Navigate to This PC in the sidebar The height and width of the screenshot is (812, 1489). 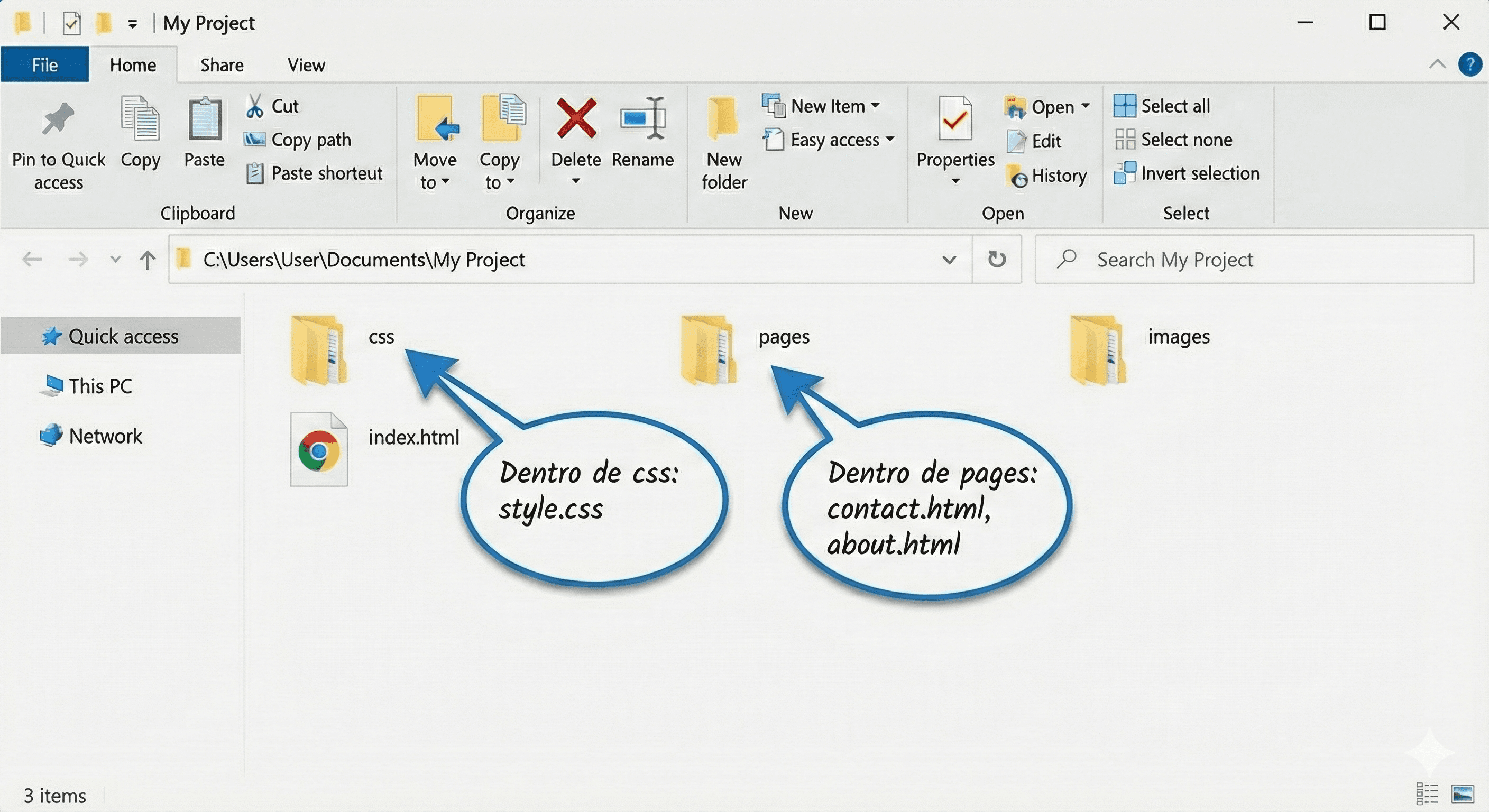click(x=101, y=386)
